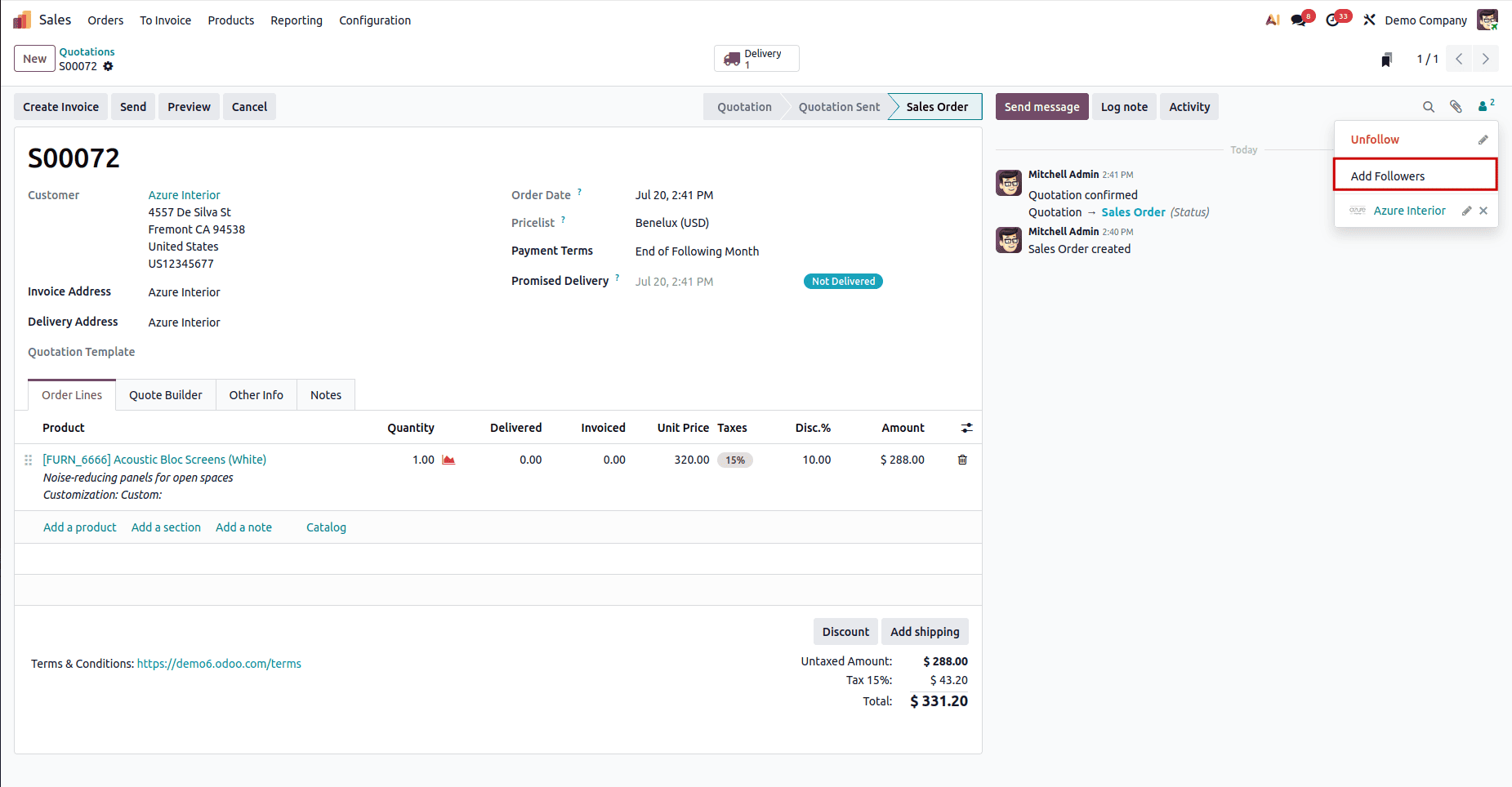Open forecast chart icon next to quantity
The width and height of the screenshot is (1512, 787).
pos(448,460)
